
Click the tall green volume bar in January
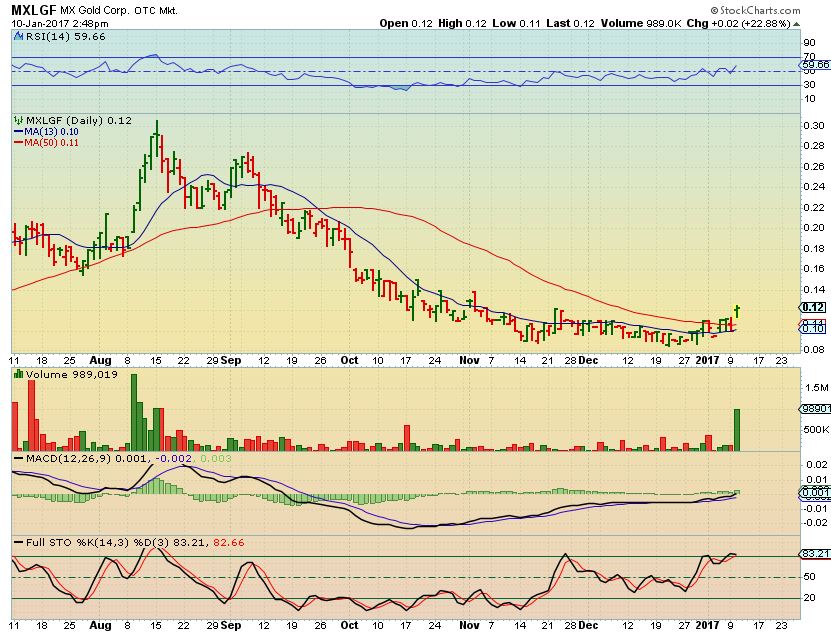coord(737,428)
